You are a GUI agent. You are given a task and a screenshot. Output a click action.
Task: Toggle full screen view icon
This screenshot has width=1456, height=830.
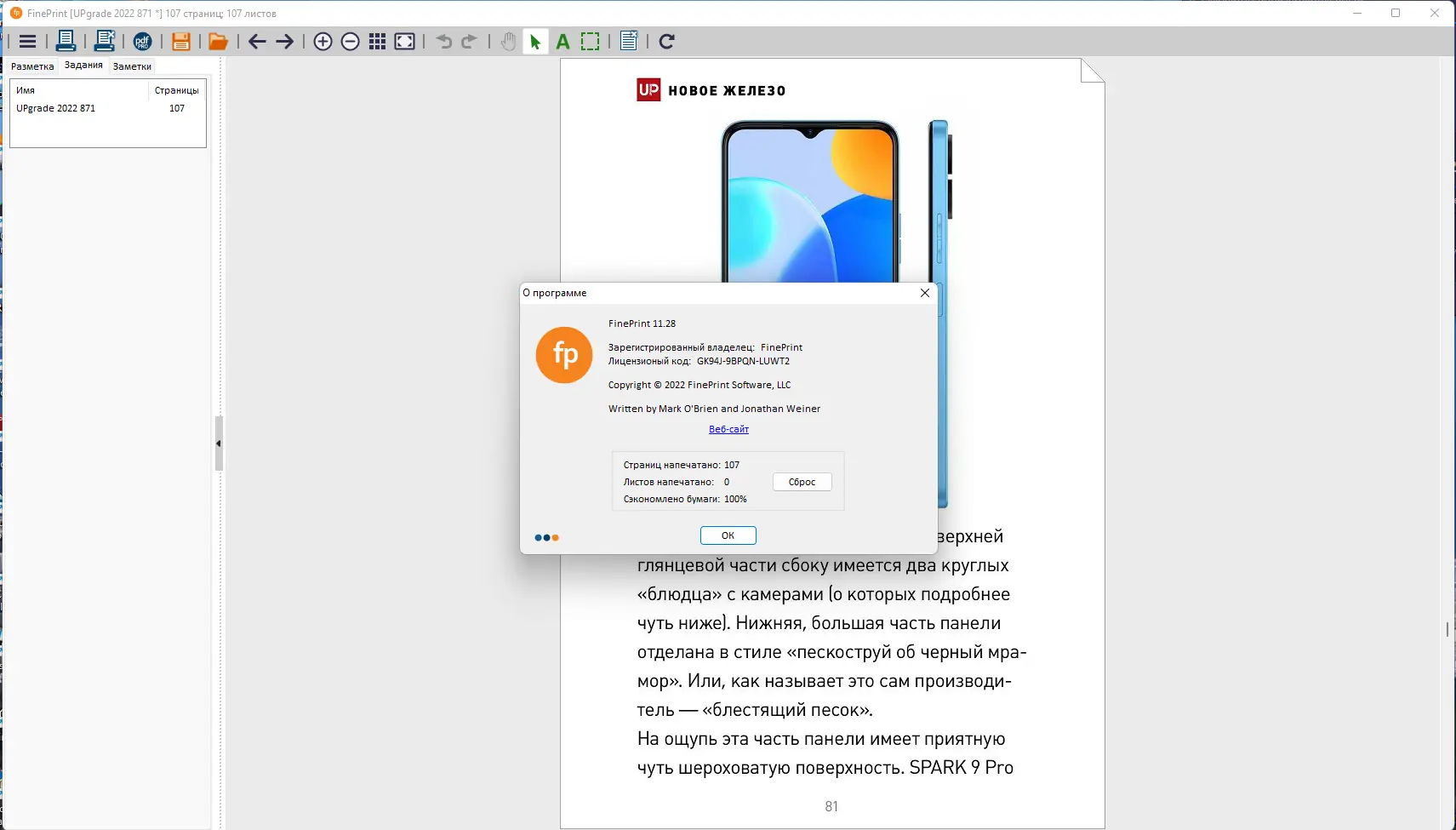[405, 42]
